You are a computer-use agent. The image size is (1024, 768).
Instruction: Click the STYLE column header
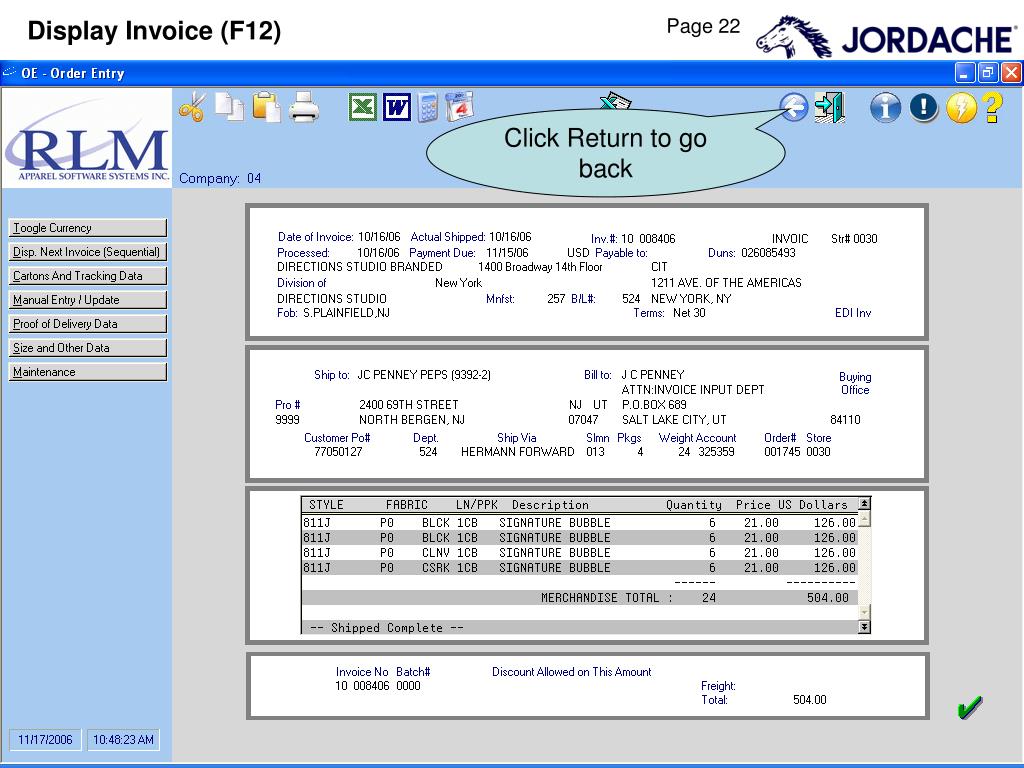326,505
